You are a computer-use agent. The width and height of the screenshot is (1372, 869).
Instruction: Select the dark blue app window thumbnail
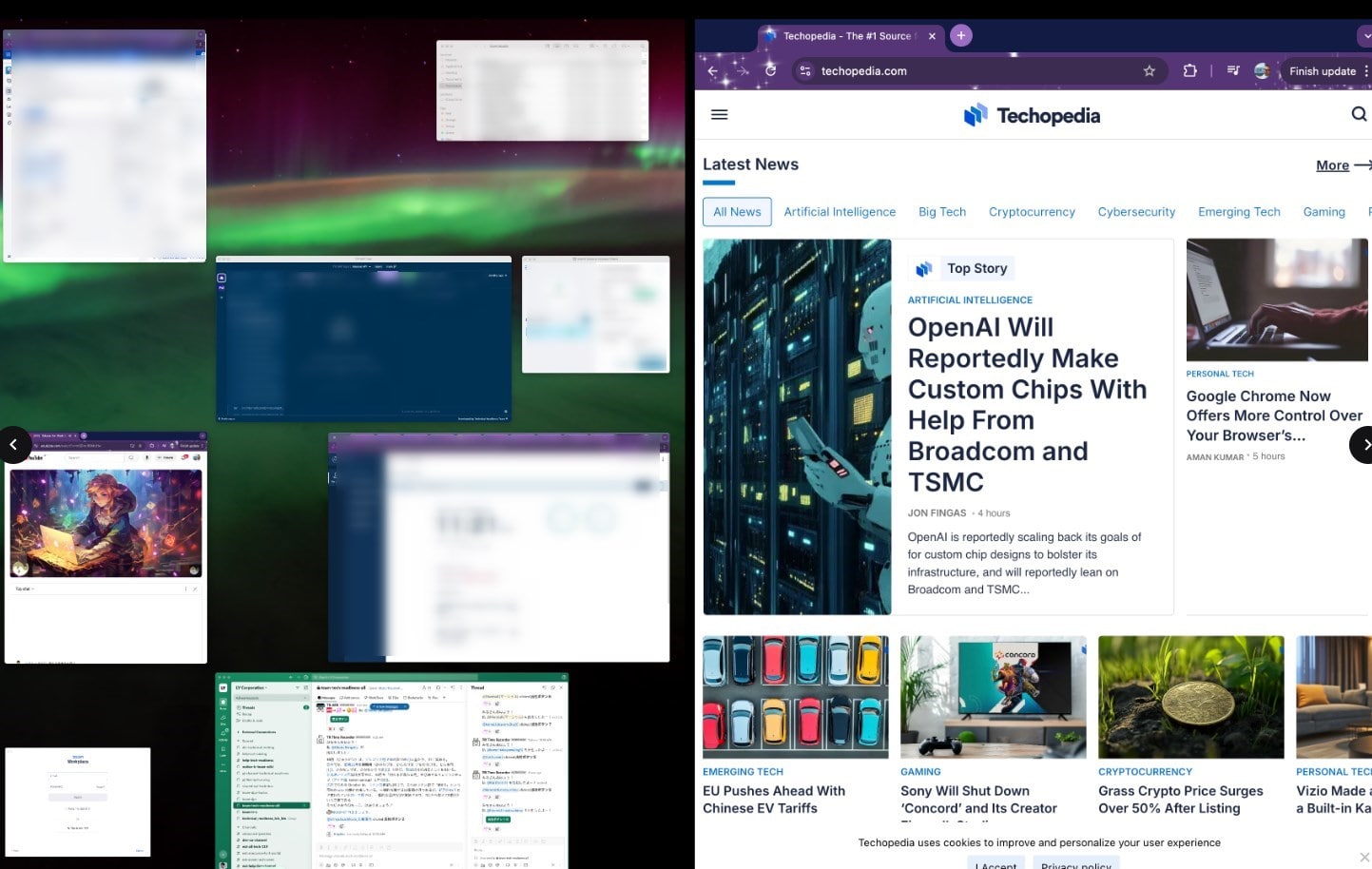363,338
